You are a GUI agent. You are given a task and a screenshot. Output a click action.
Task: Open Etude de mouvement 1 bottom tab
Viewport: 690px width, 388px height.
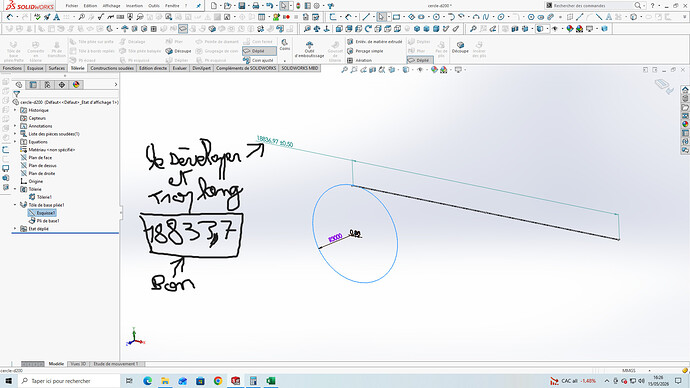116,364
